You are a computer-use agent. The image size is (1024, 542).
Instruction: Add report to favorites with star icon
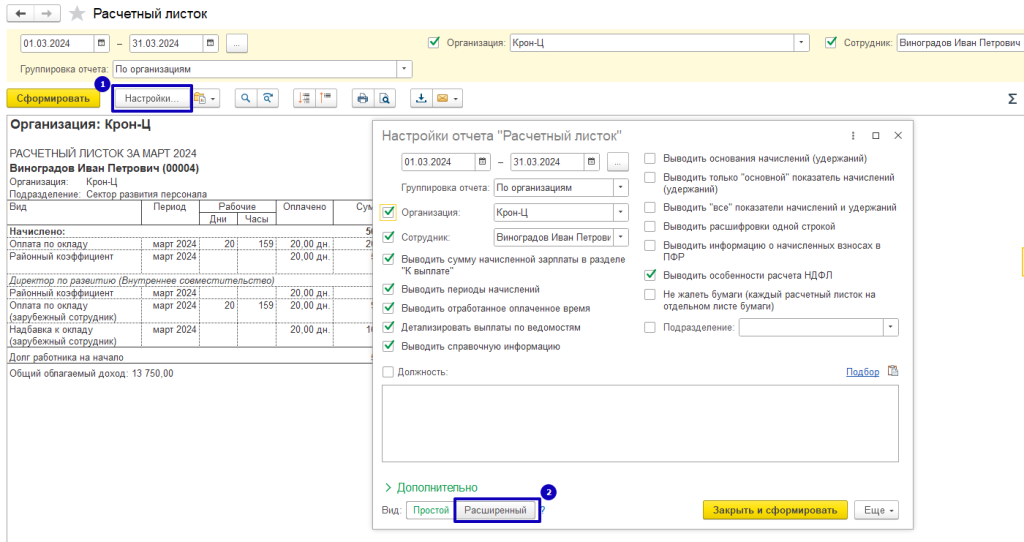click(x=77, y=14)
